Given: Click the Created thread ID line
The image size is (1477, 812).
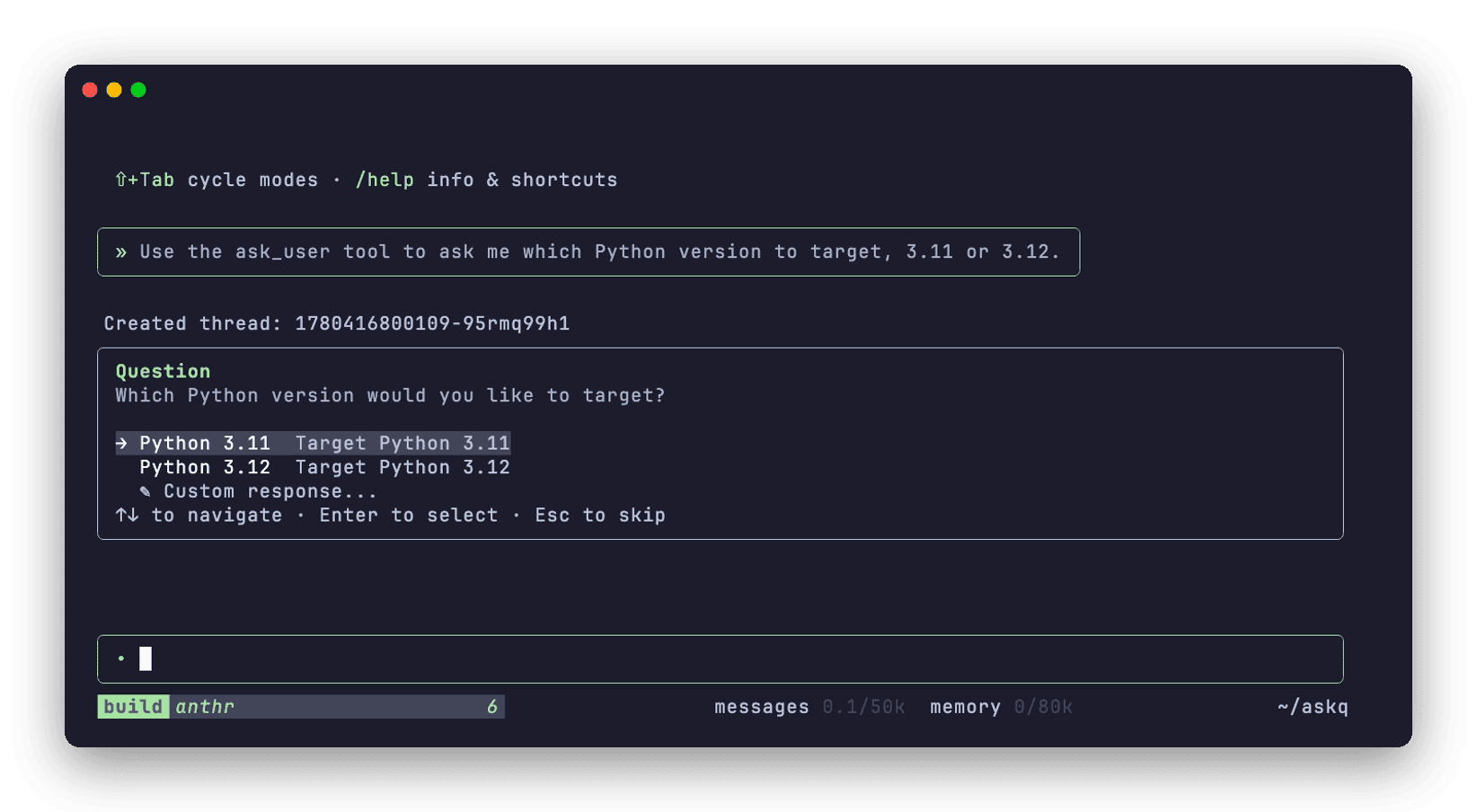Looking at the screenshot, I should [337, 323].
